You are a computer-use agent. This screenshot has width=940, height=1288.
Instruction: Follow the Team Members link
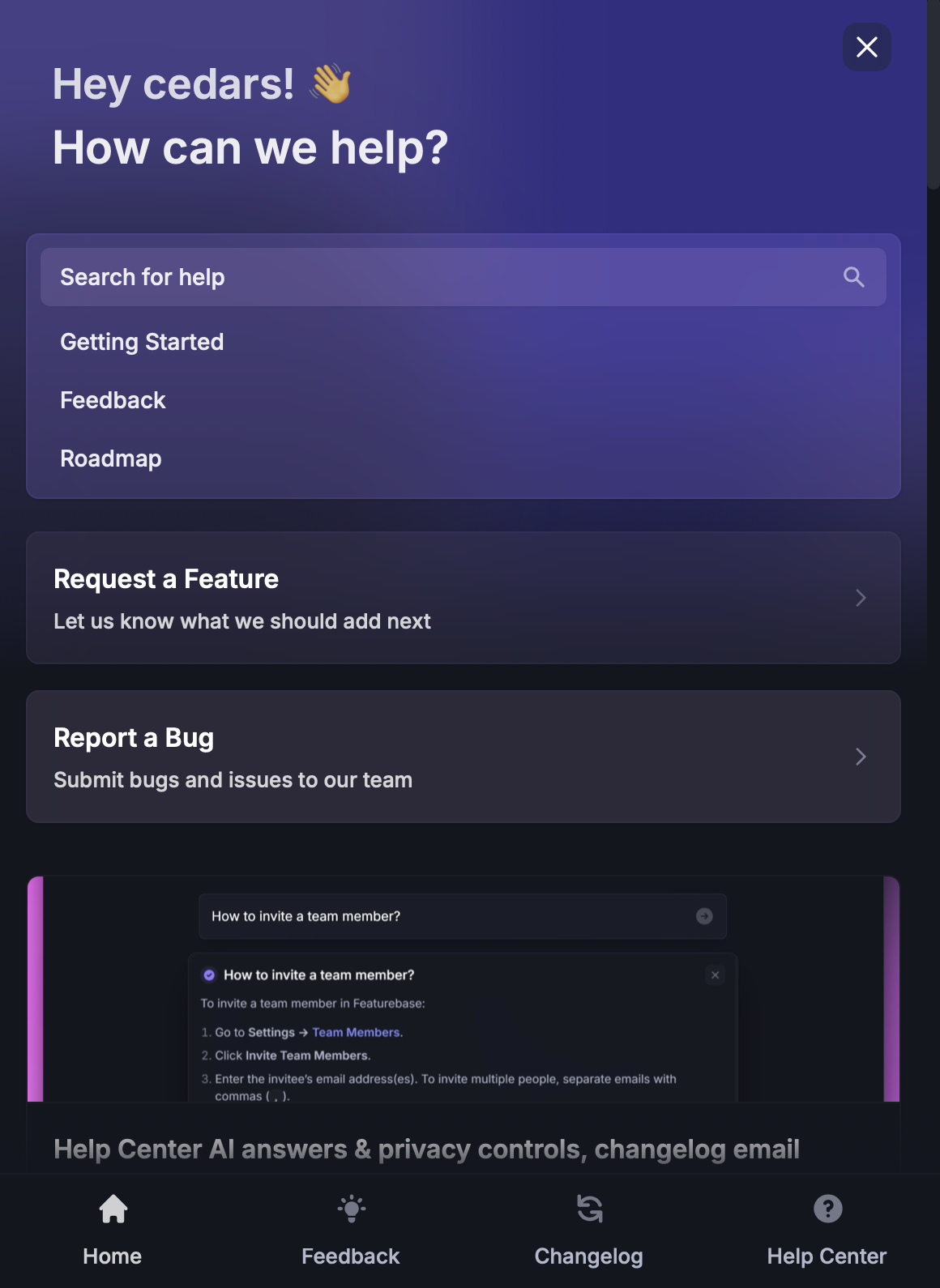click(x=356, y=1032)
